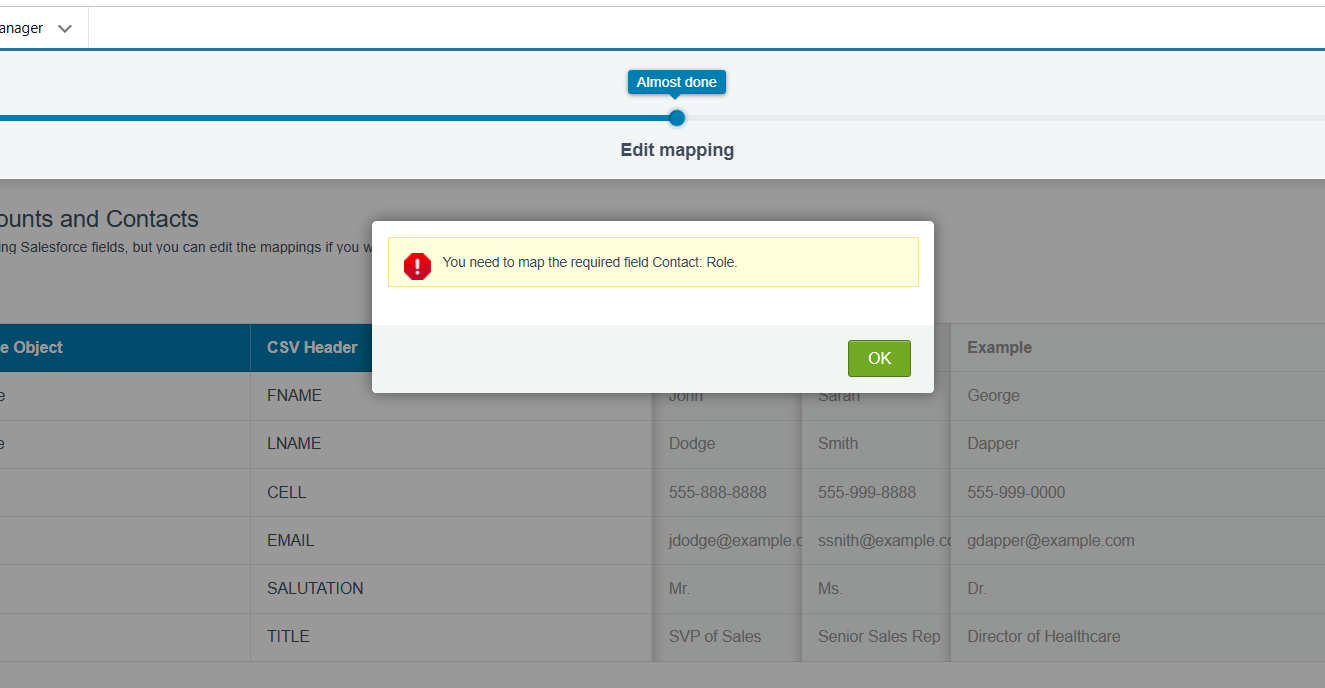Click the 555-888-8888 phone value

pos(718,492)
